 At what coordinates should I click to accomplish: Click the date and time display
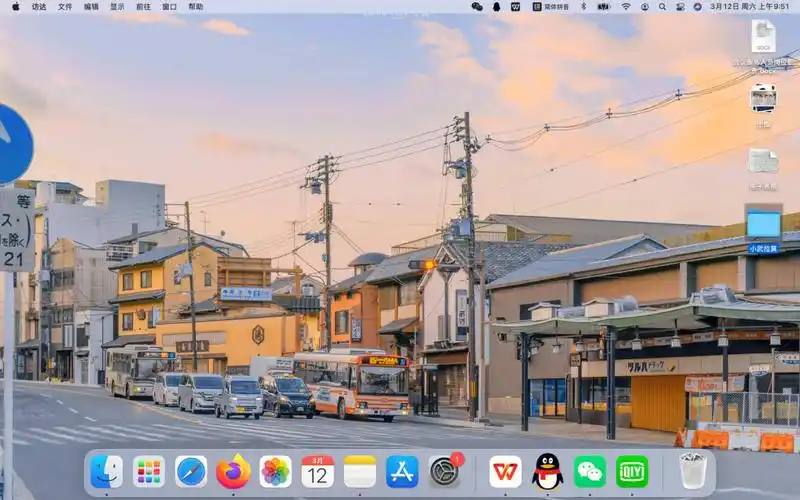click(x=749, y=6)
